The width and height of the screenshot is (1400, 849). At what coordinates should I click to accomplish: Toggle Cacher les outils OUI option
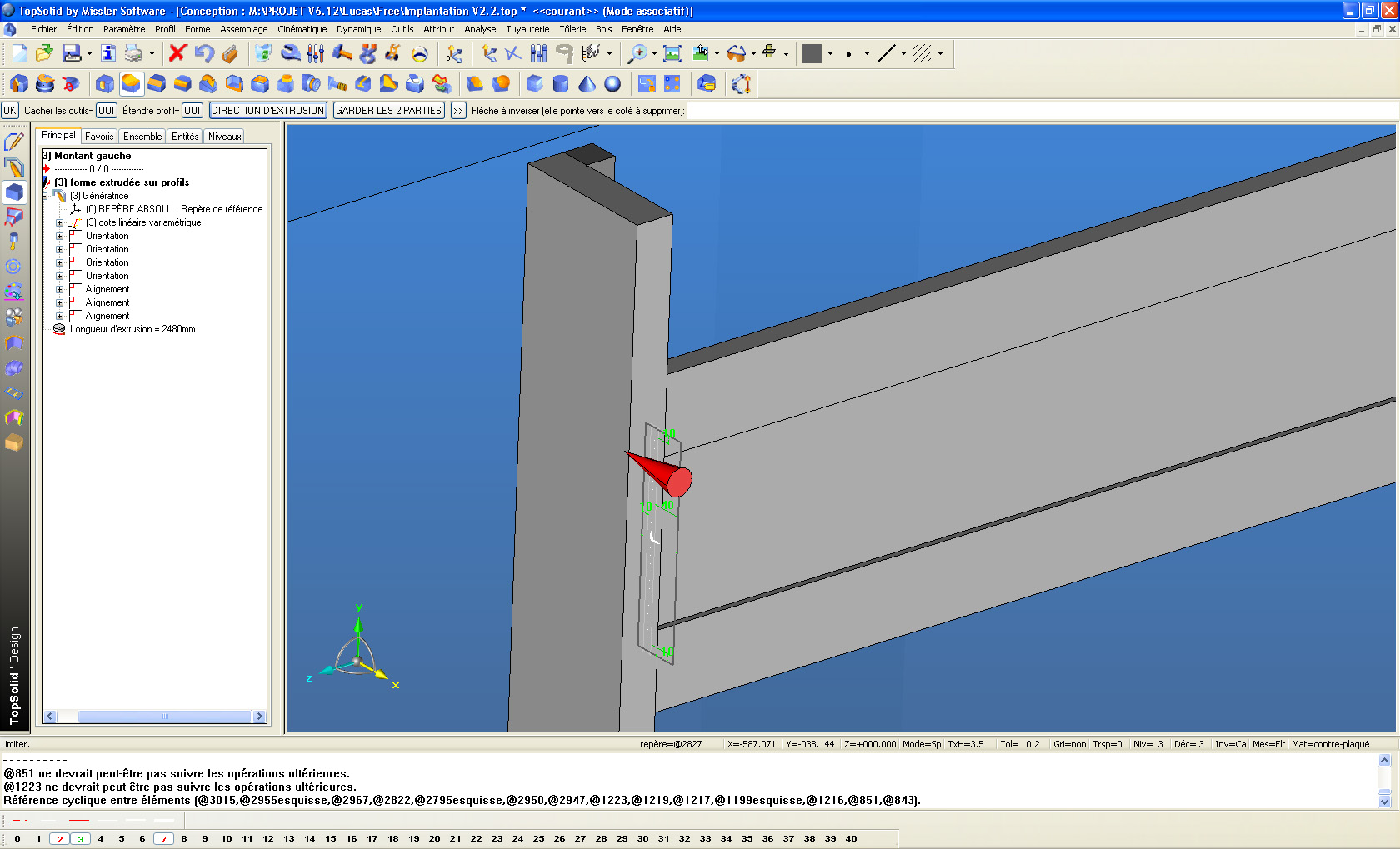click(106, 110)
